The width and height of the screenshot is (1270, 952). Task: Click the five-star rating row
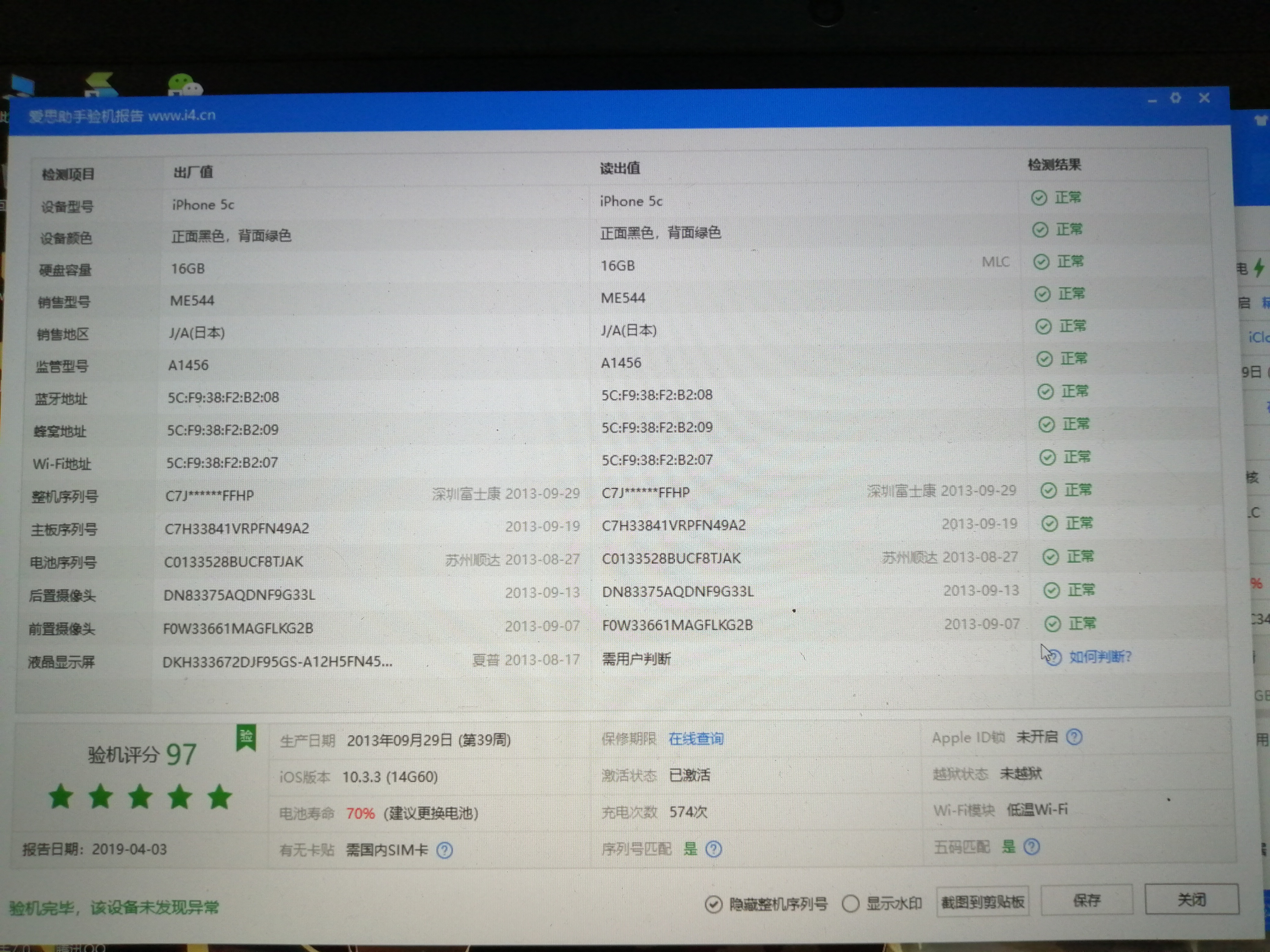140,797
